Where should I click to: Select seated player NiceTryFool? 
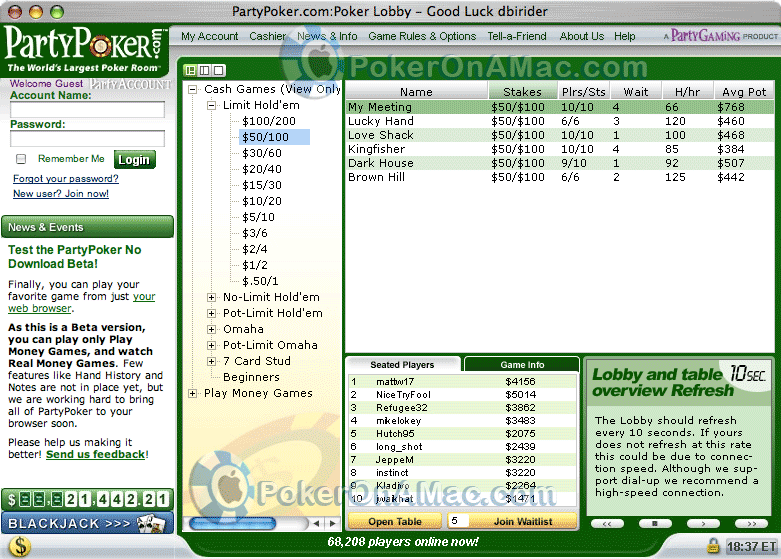[x=462, y=395]
